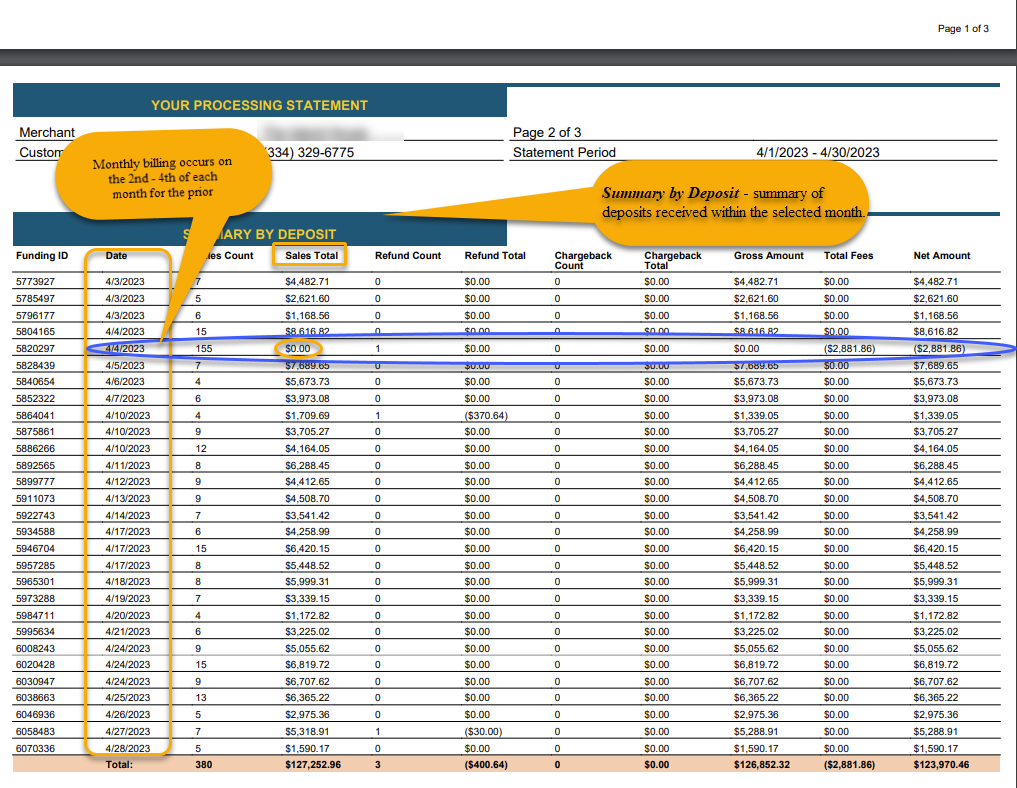1017x788 pixels.
Task: Select the date 4/19/2023
Action: tap(128, 598)
